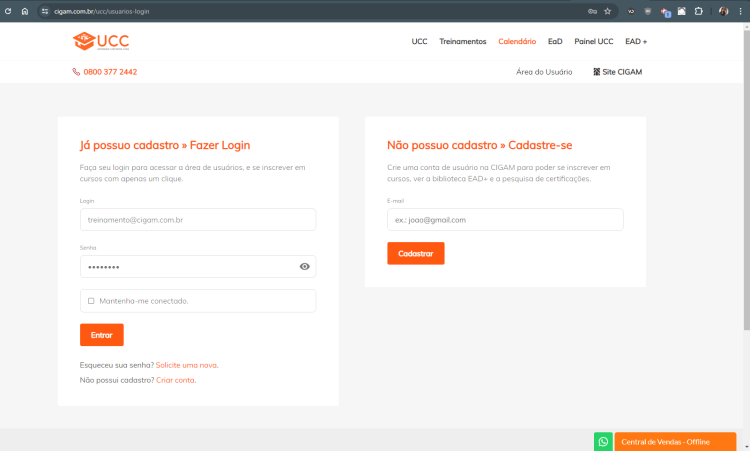
Task: Reload the page with the refresh icon
Action: [8, 11]
